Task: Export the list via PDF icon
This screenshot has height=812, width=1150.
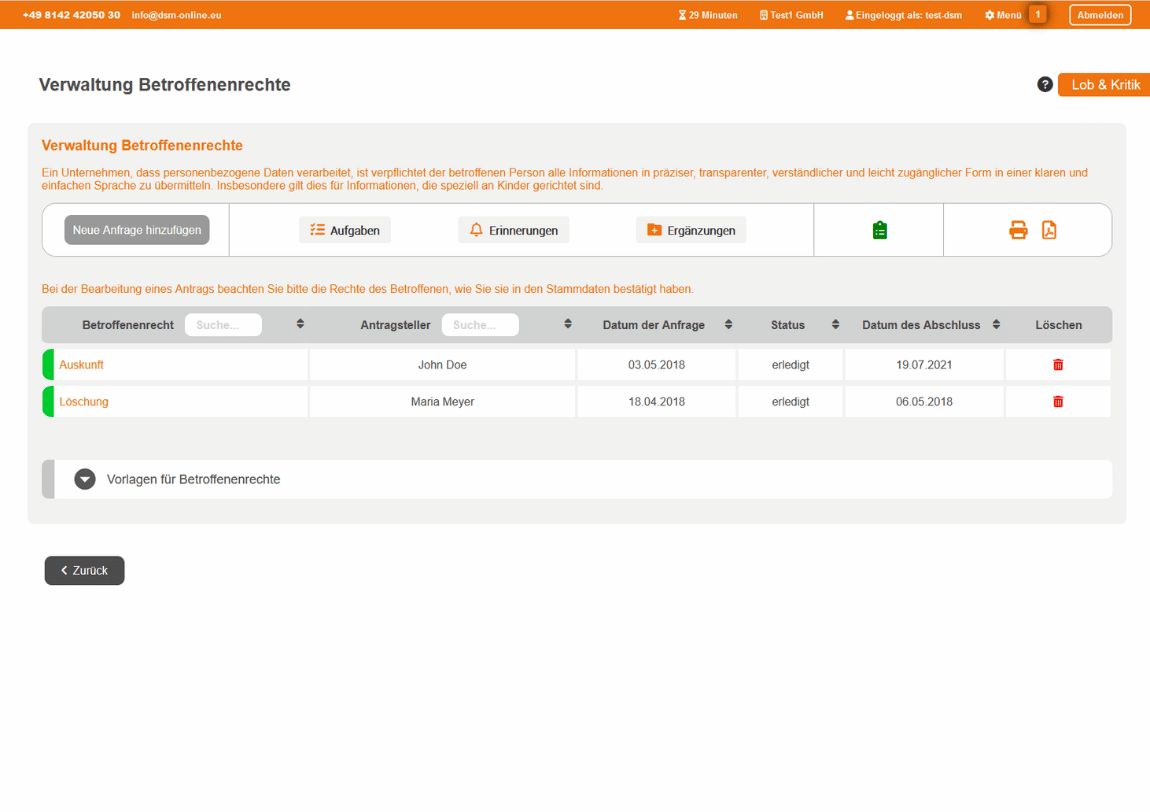Action: (1049, 230)
